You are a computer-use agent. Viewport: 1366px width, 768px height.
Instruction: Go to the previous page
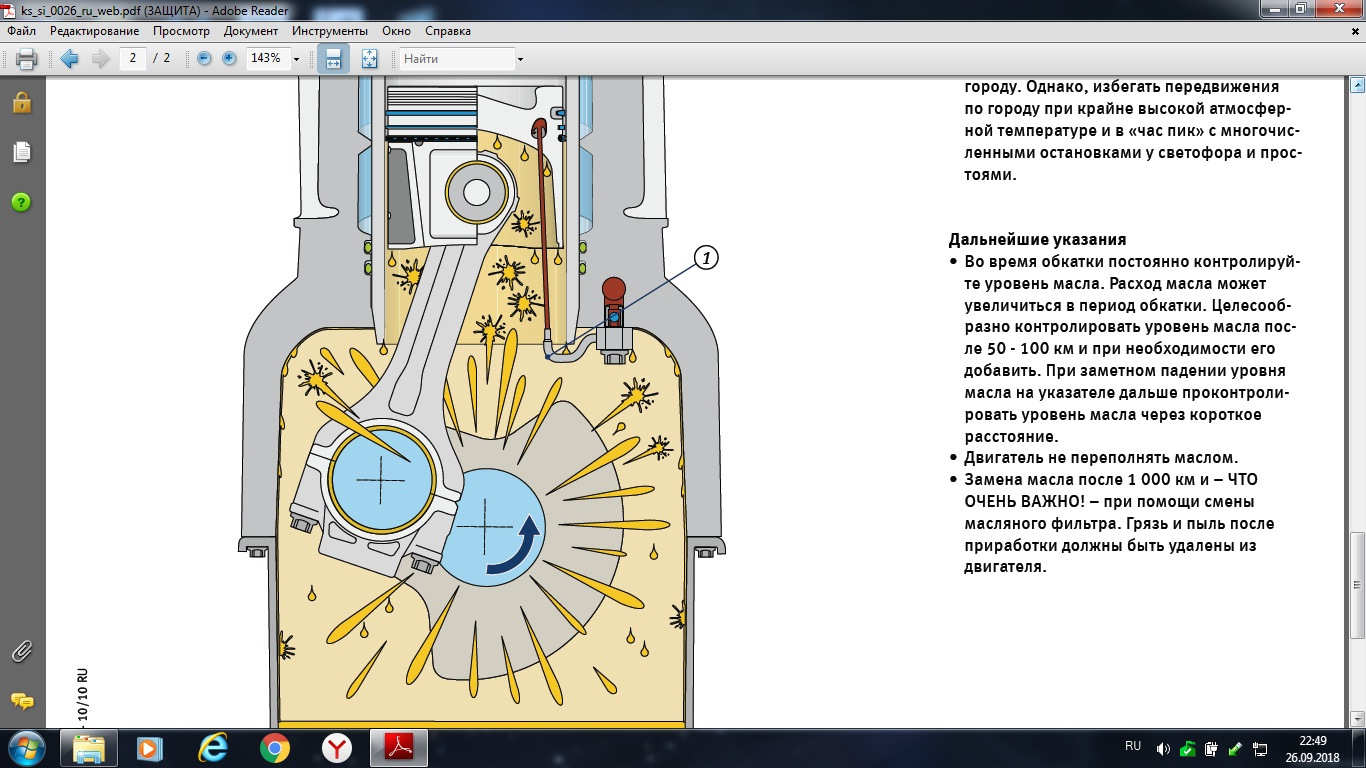click(x=69, y=59)
